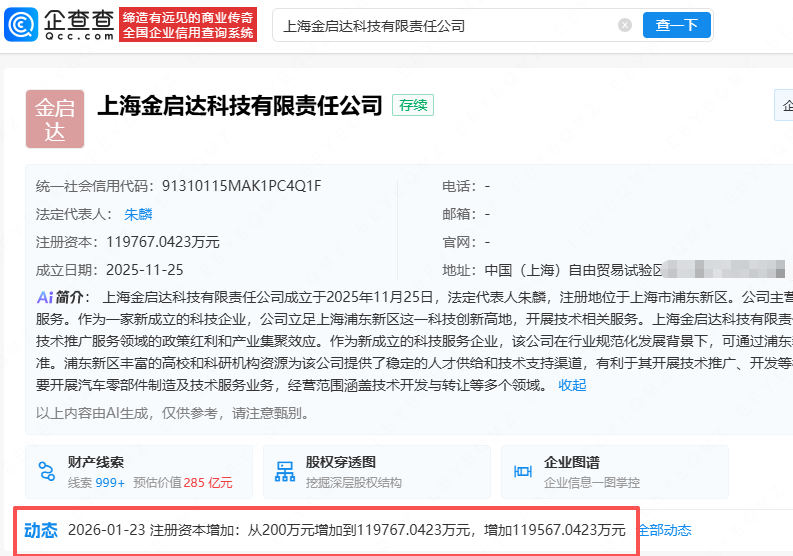This screenshot has height=556, width=793.
Task: Click the 企查查 Qcc.com wordmark
Action: 79,25
